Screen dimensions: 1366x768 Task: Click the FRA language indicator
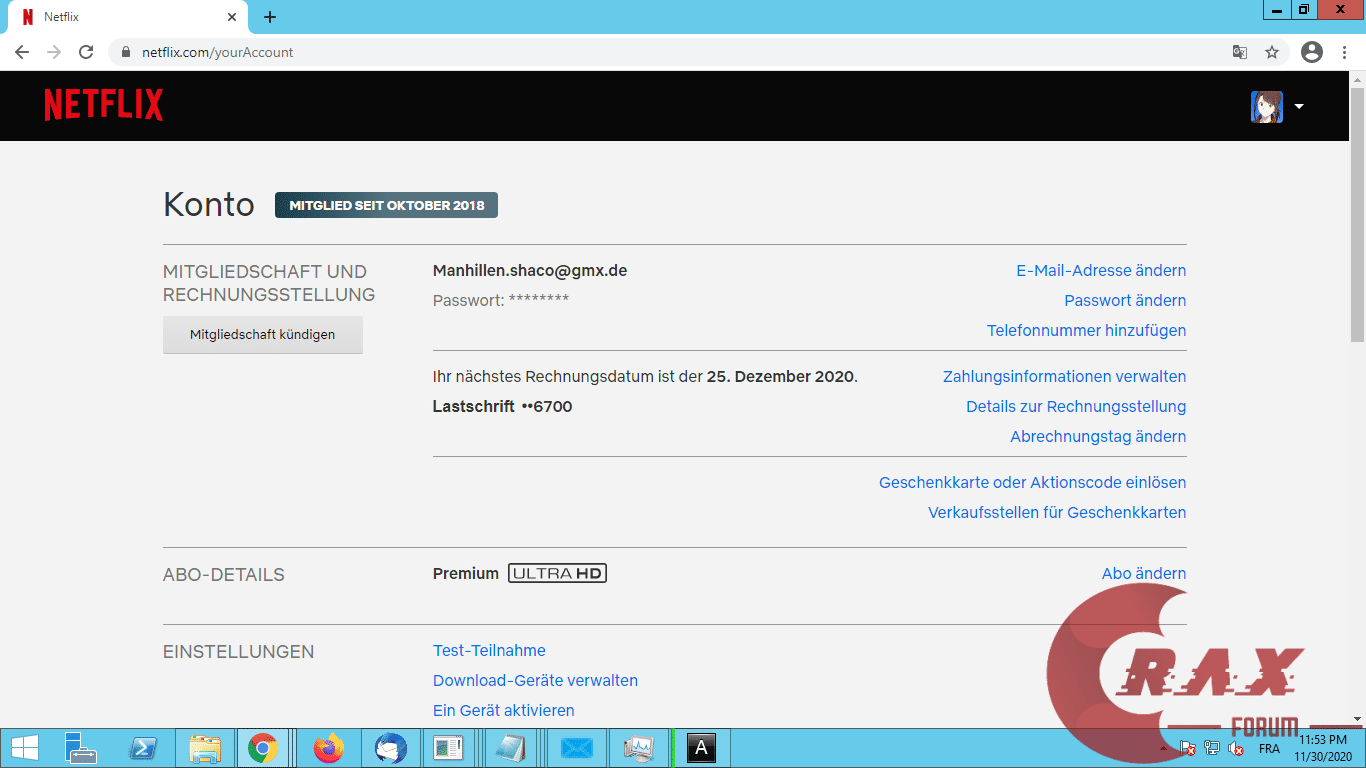click(1269, 748)
